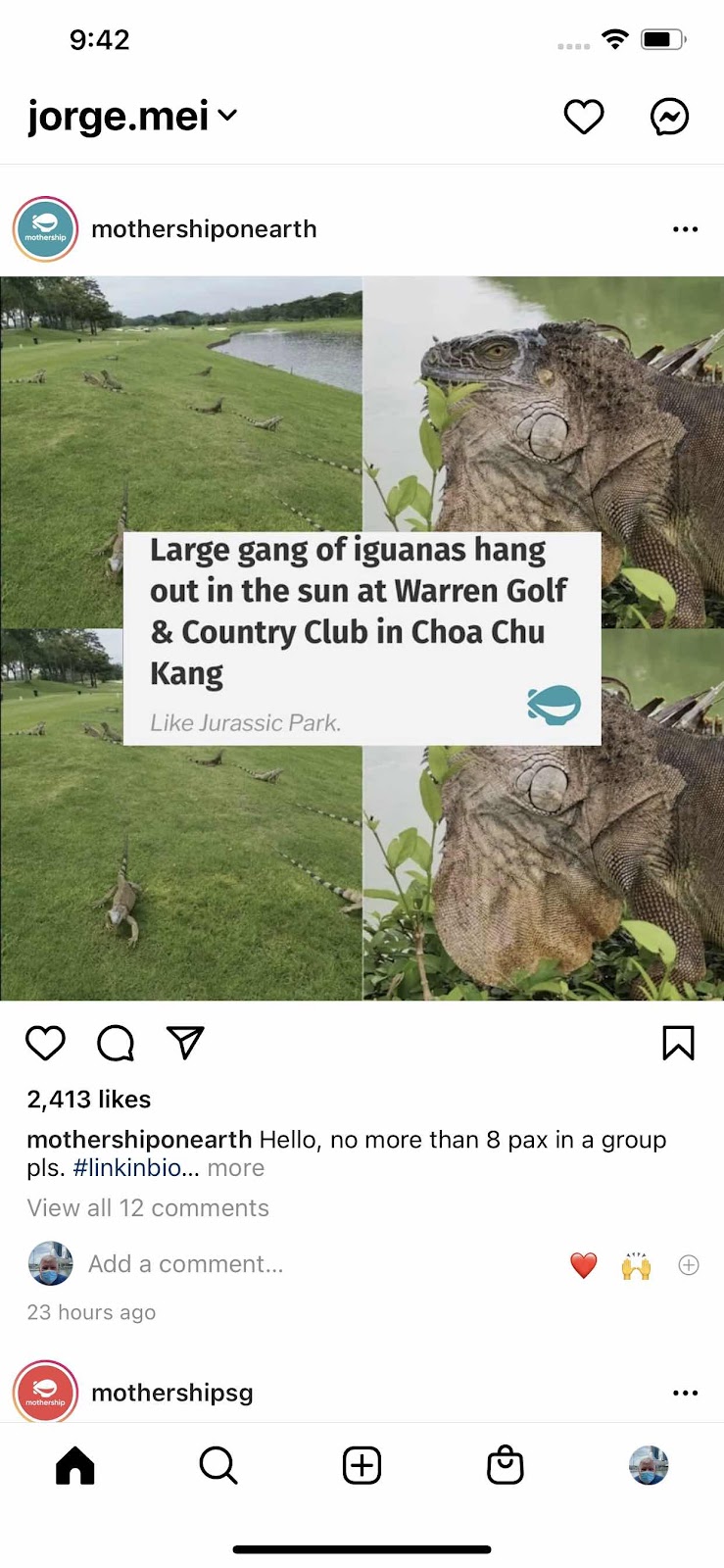Open options menu for the mothershiponearth post
This screenshot has width=724, height=1568.
tap(685, 229)
